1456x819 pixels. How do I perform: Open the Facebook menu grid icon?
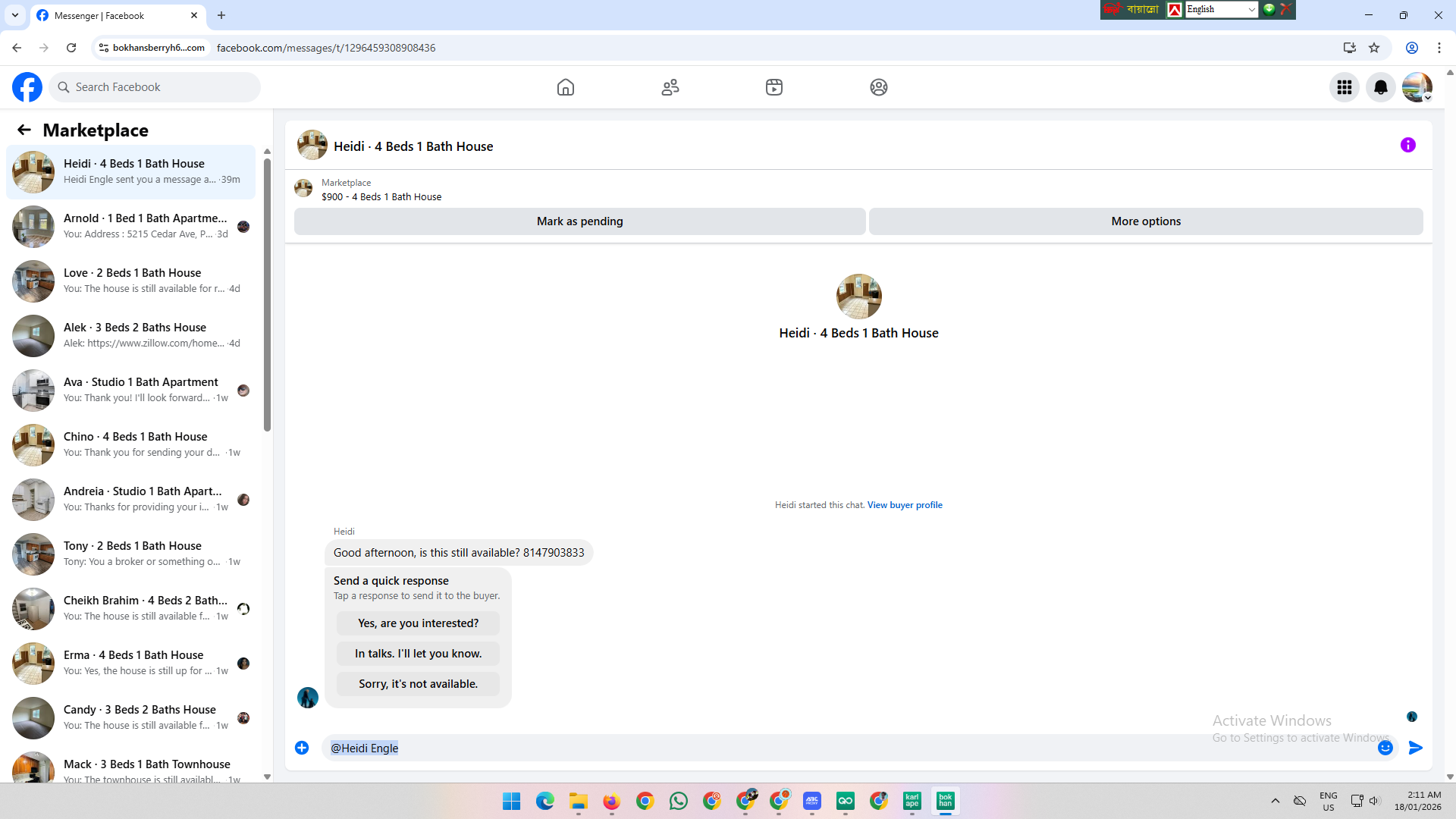click(1344, 87)
